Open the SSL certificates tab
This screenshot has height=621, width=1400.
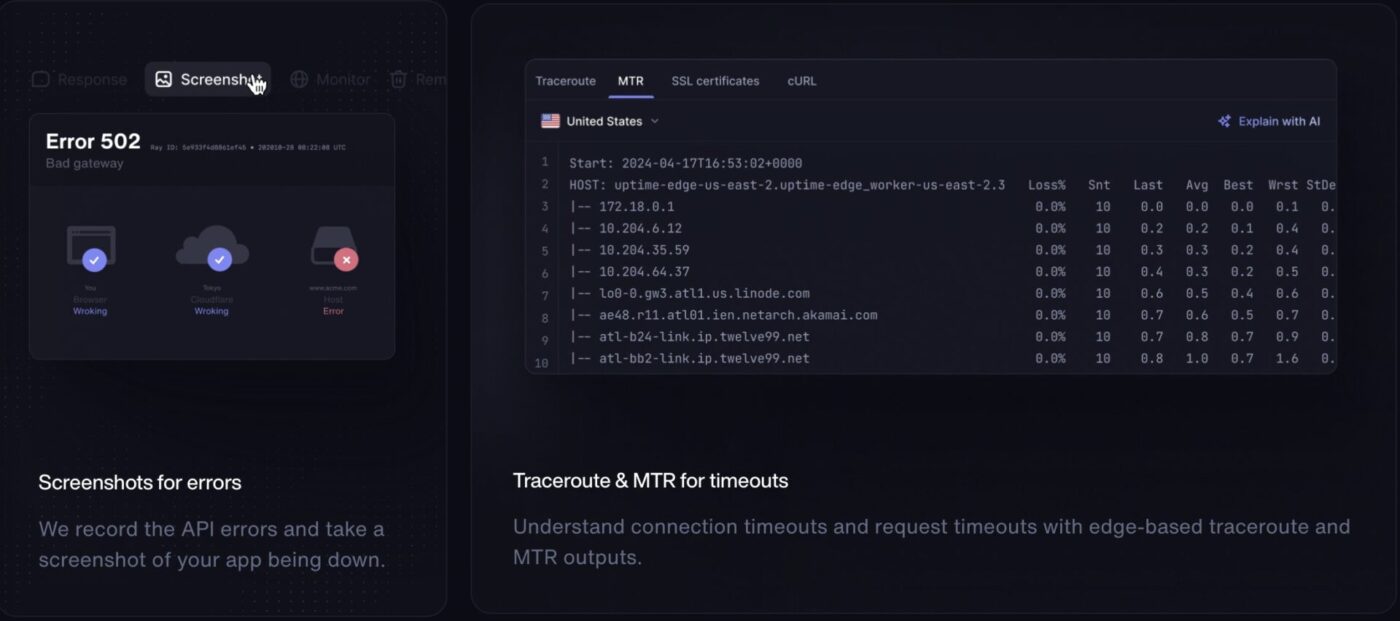tap(715, 81)
